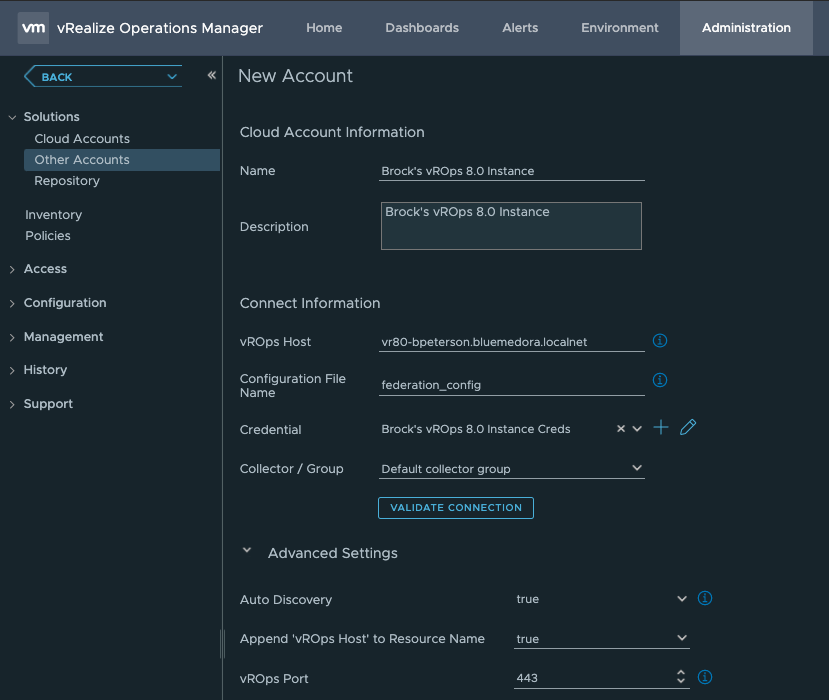This screenshot has height=700, width=829.
Task: Click the Configuration File Name field
Action: coord(511,385)
